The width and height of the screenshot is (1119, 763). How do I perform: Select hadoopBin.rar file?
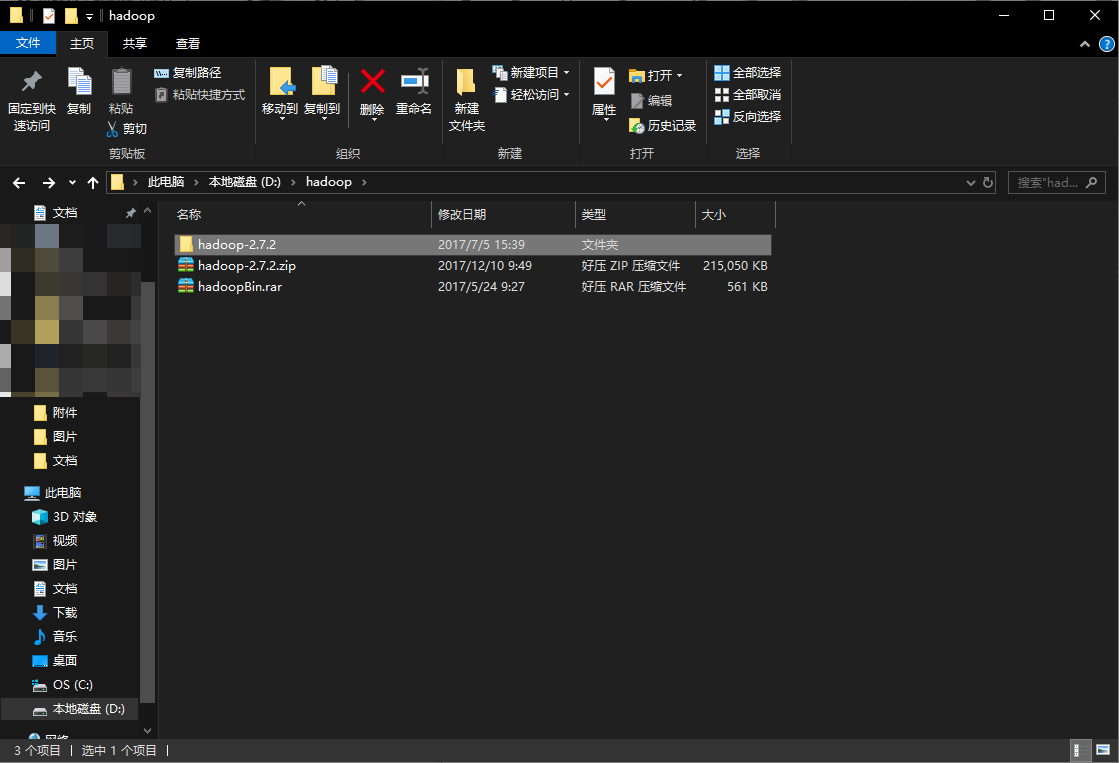coord(472,287)
